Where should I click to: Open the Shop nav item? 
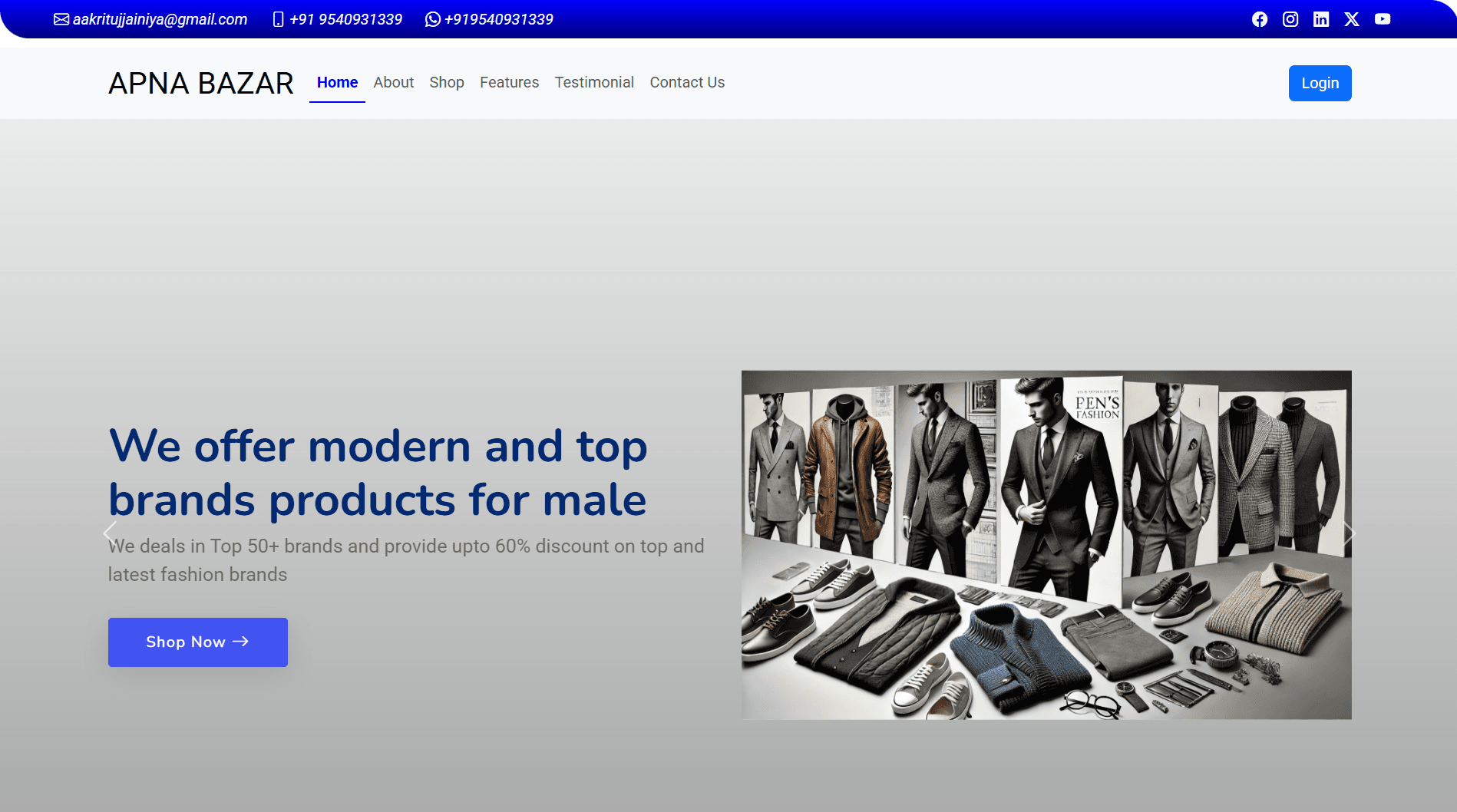click(447, 82)
